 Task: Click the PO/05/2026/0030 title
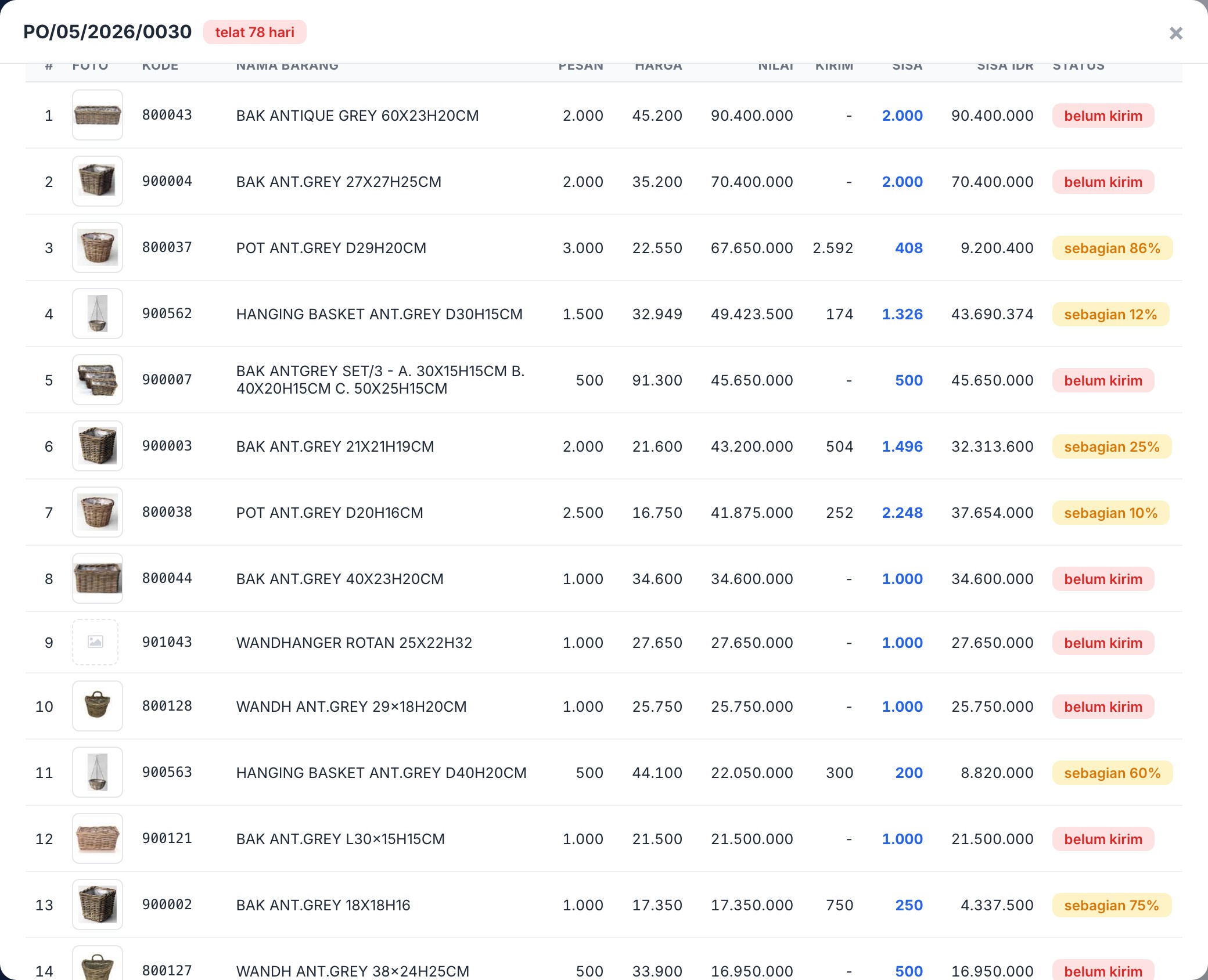107,32
